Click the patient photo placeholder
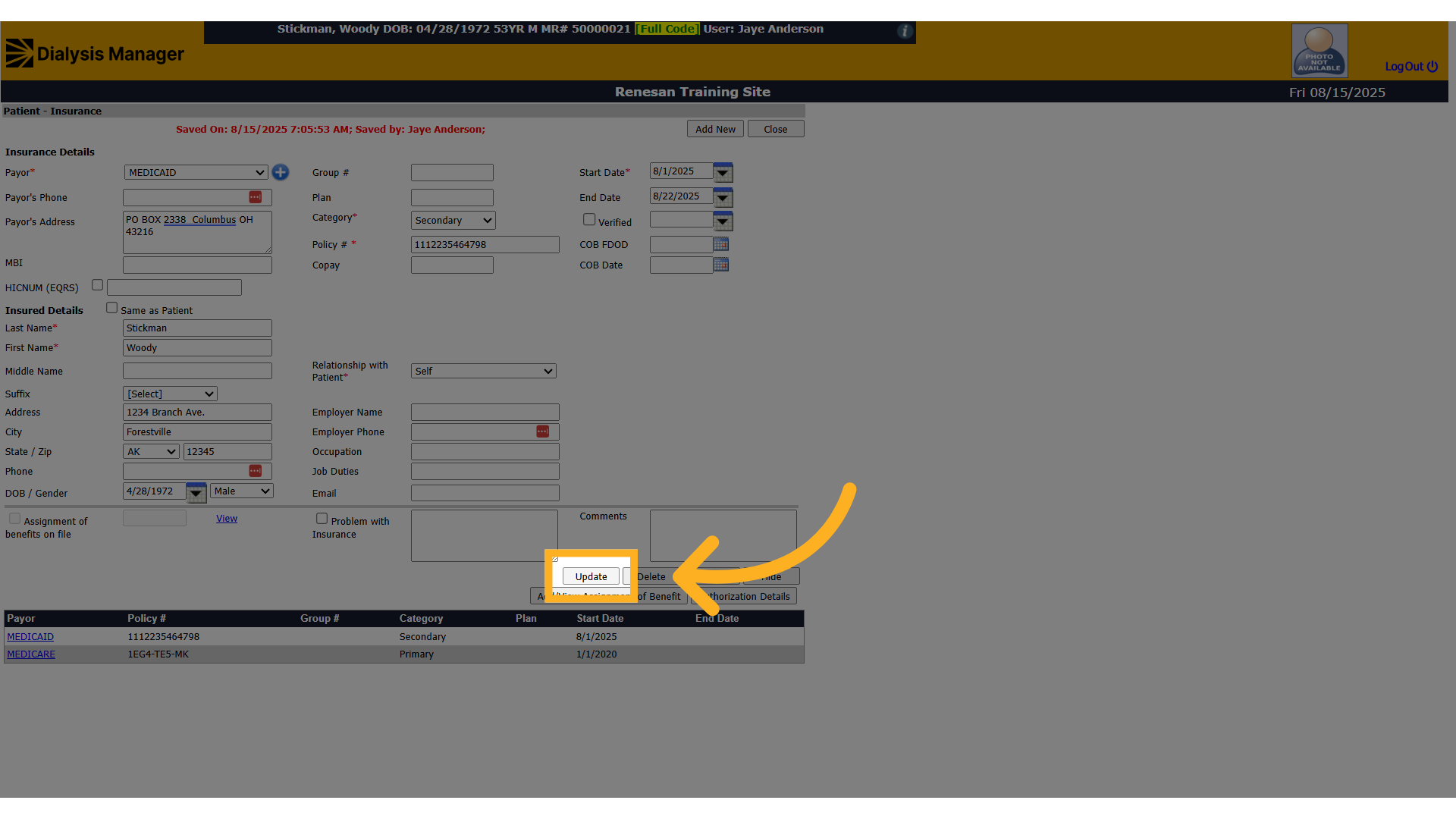 (x=1319, y=51)
